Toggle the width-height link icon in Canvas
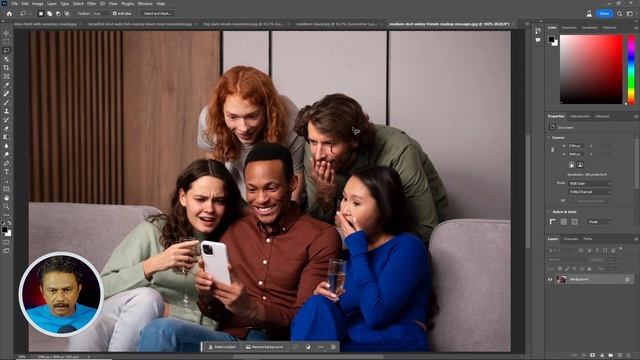The height and width of the screenshot is (360, 640). coord(552,150)
